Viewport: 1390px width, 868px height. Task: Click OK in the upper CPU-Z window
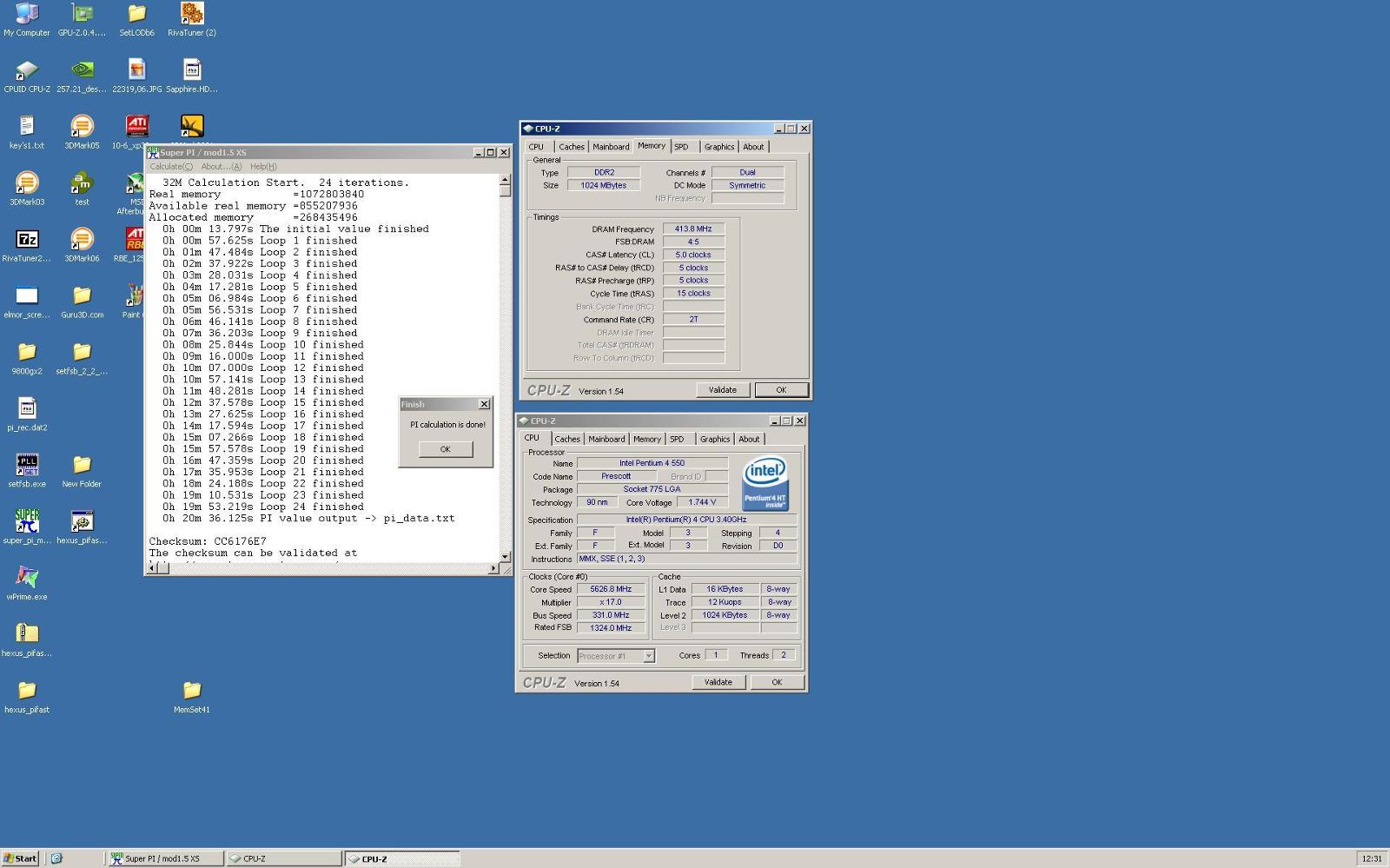coord(781,390)
